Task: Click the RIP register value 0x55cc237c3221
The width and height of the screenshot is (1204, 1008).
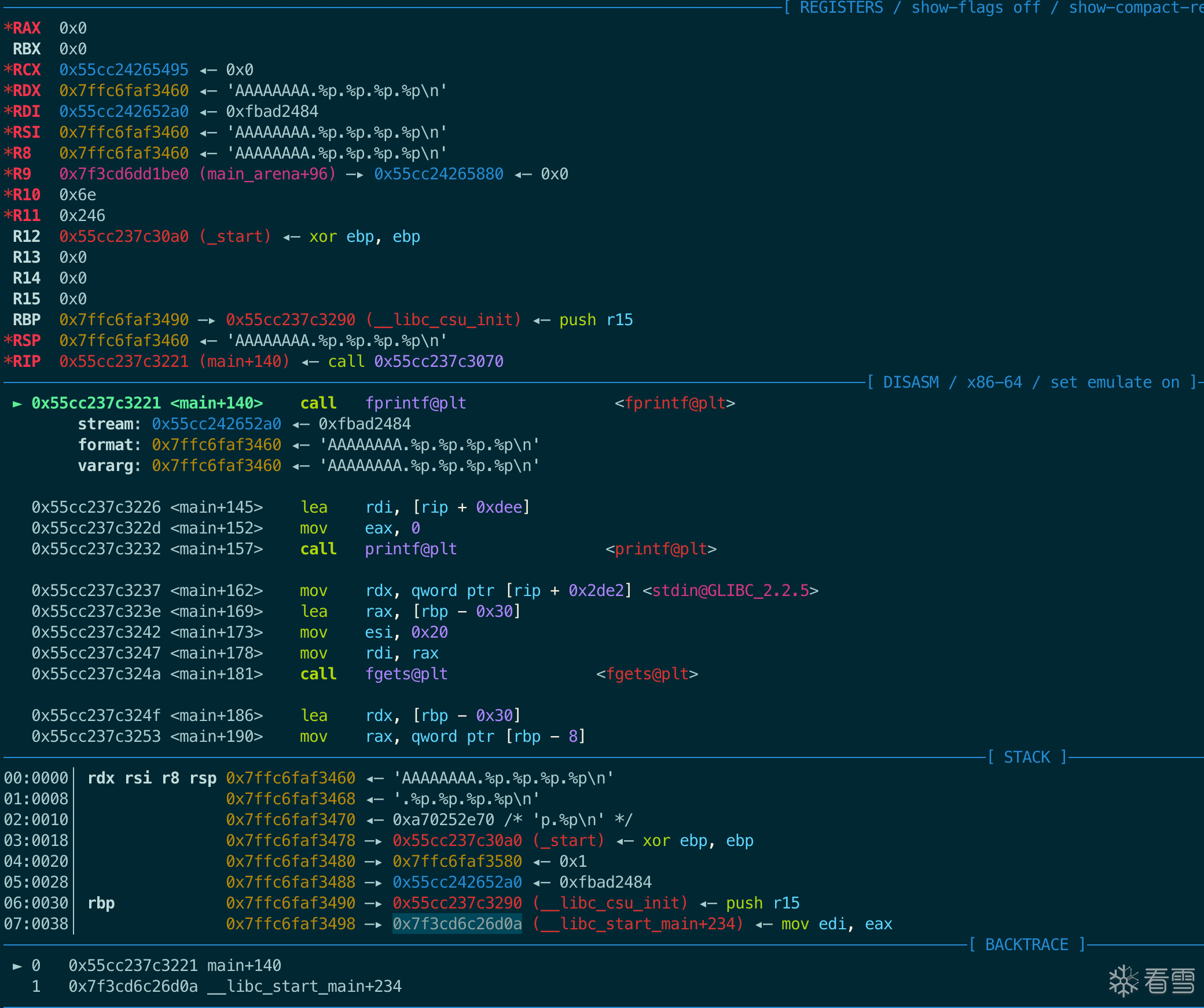Action: [124, 362]
